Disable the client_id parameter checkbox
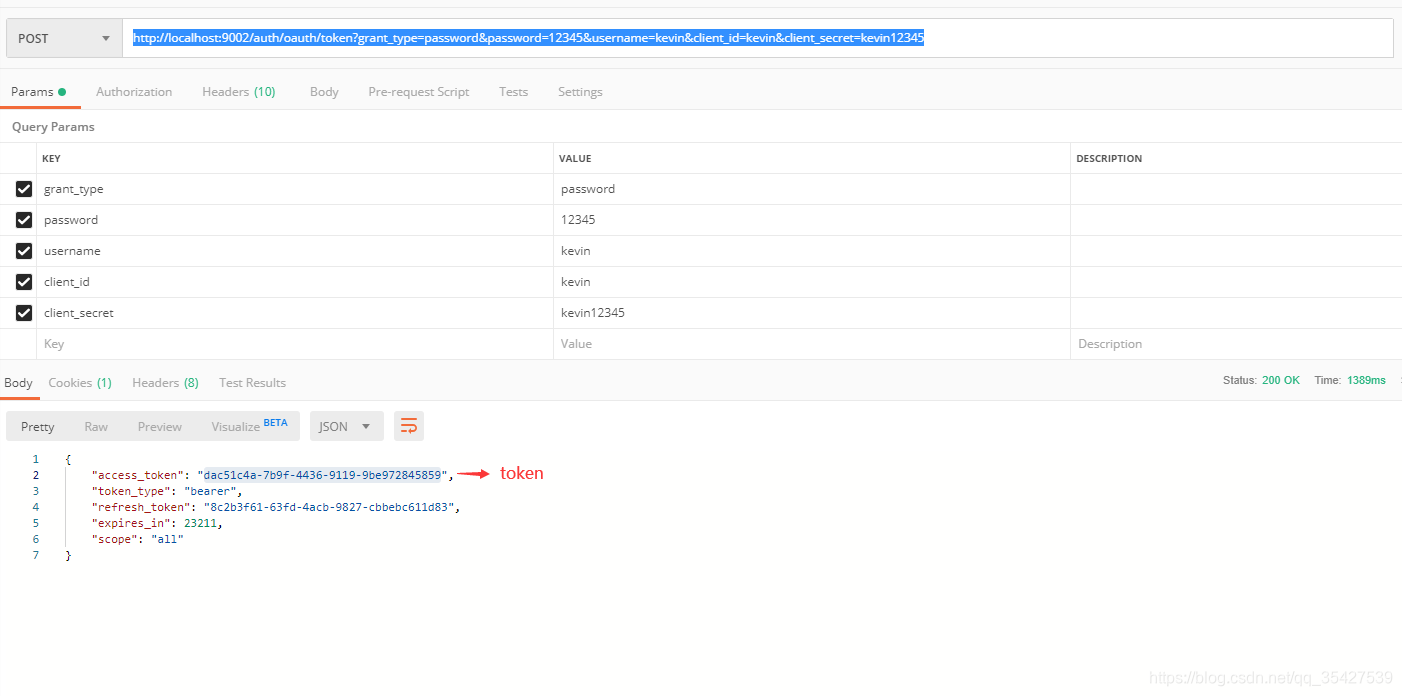The width and height of the screenshot is (1402, 696). pos(23,281)
